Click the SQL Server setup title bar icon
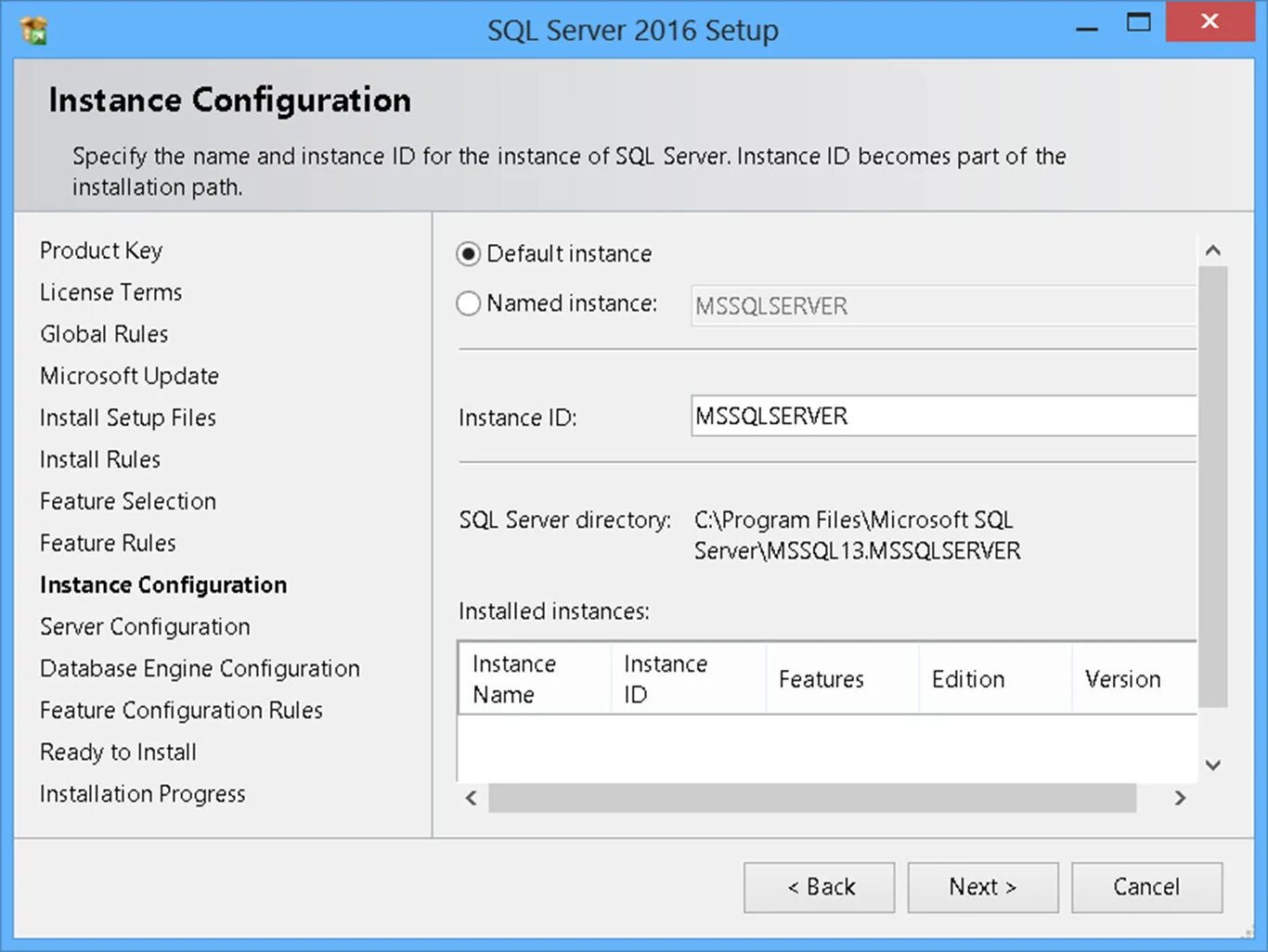Screen dimensions: 1268x952 pos(34,30)
